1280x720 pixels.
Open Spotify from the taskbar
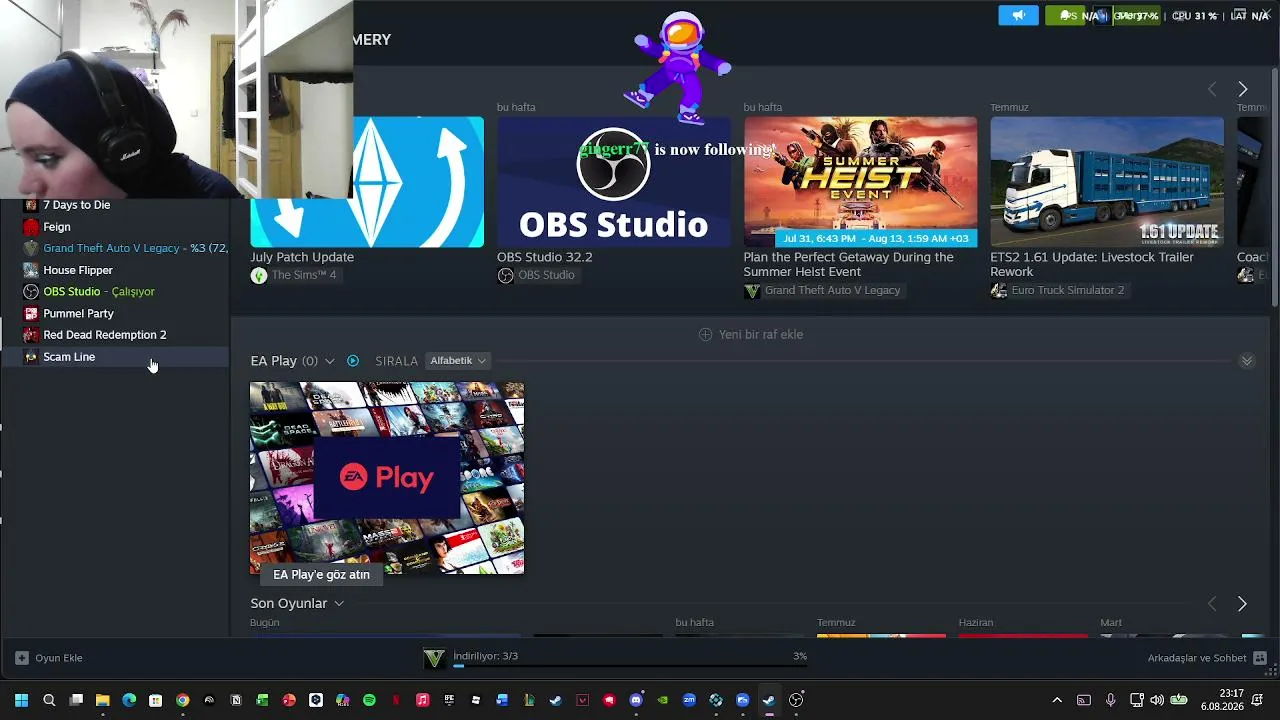pyautogui.click(x=369, y=700)
